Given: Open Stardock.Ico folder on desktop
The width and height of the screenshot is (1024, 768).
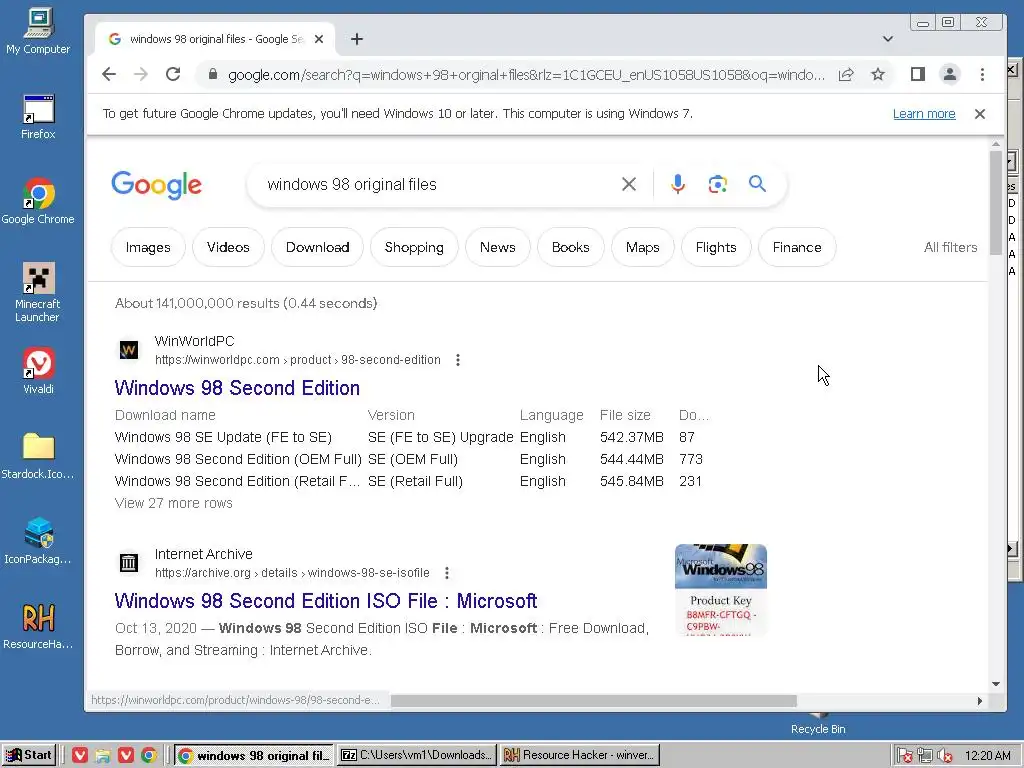Looking at the screenshot, I should point(38,456).
